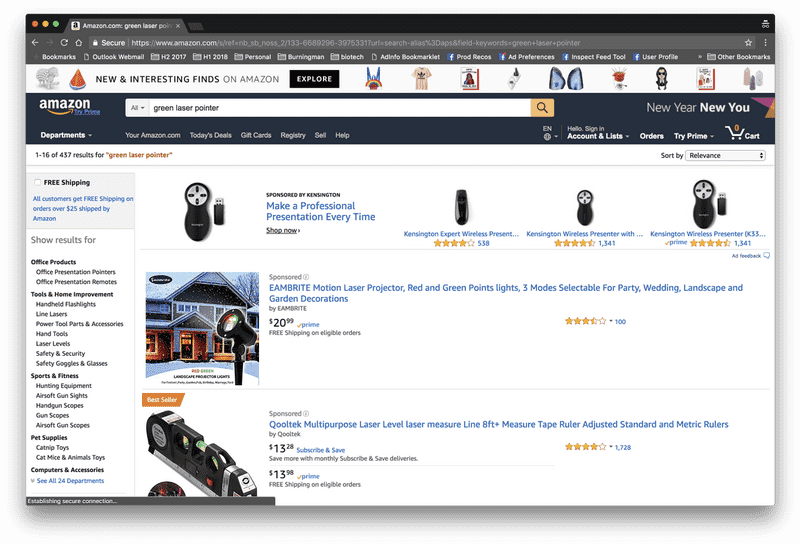Click the browser back arrow
This screenshot has width=800, height=544.
click(35, 43)
